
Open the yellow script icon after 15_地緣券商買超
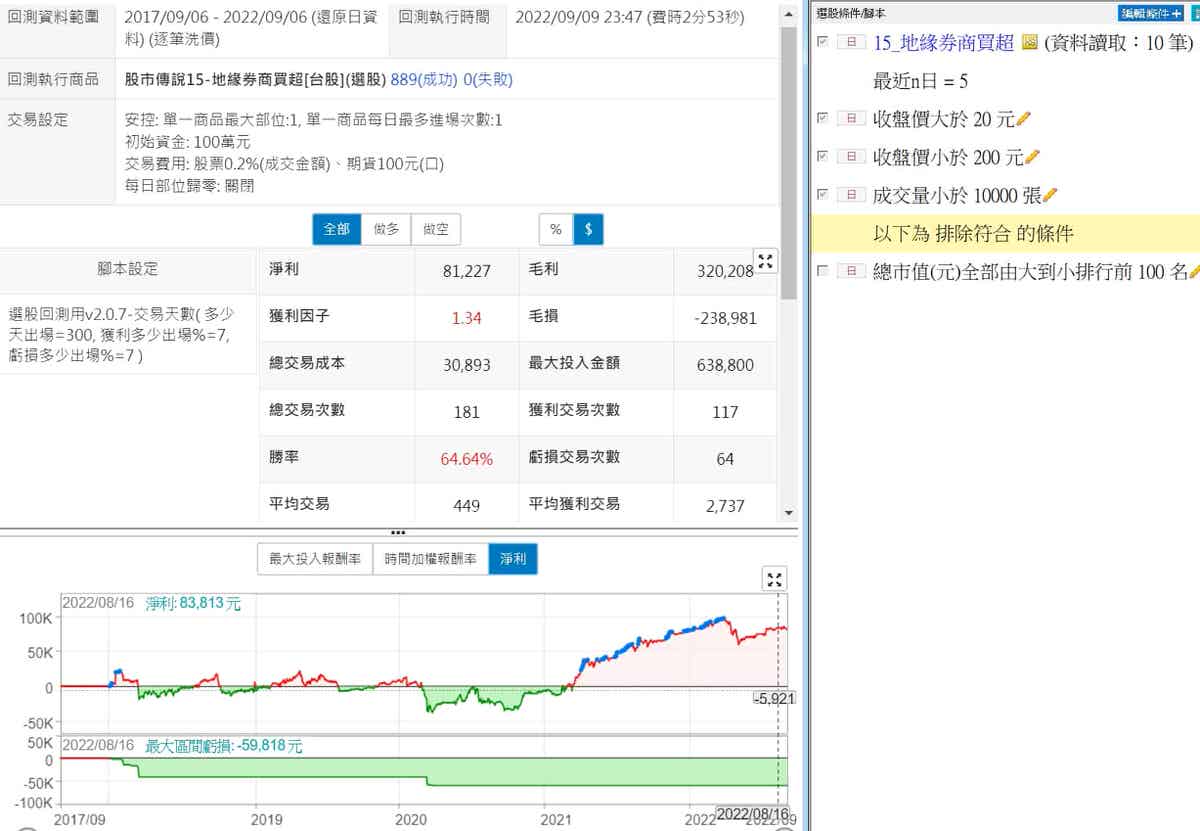pyautogui.click(x=1030, y=43)
